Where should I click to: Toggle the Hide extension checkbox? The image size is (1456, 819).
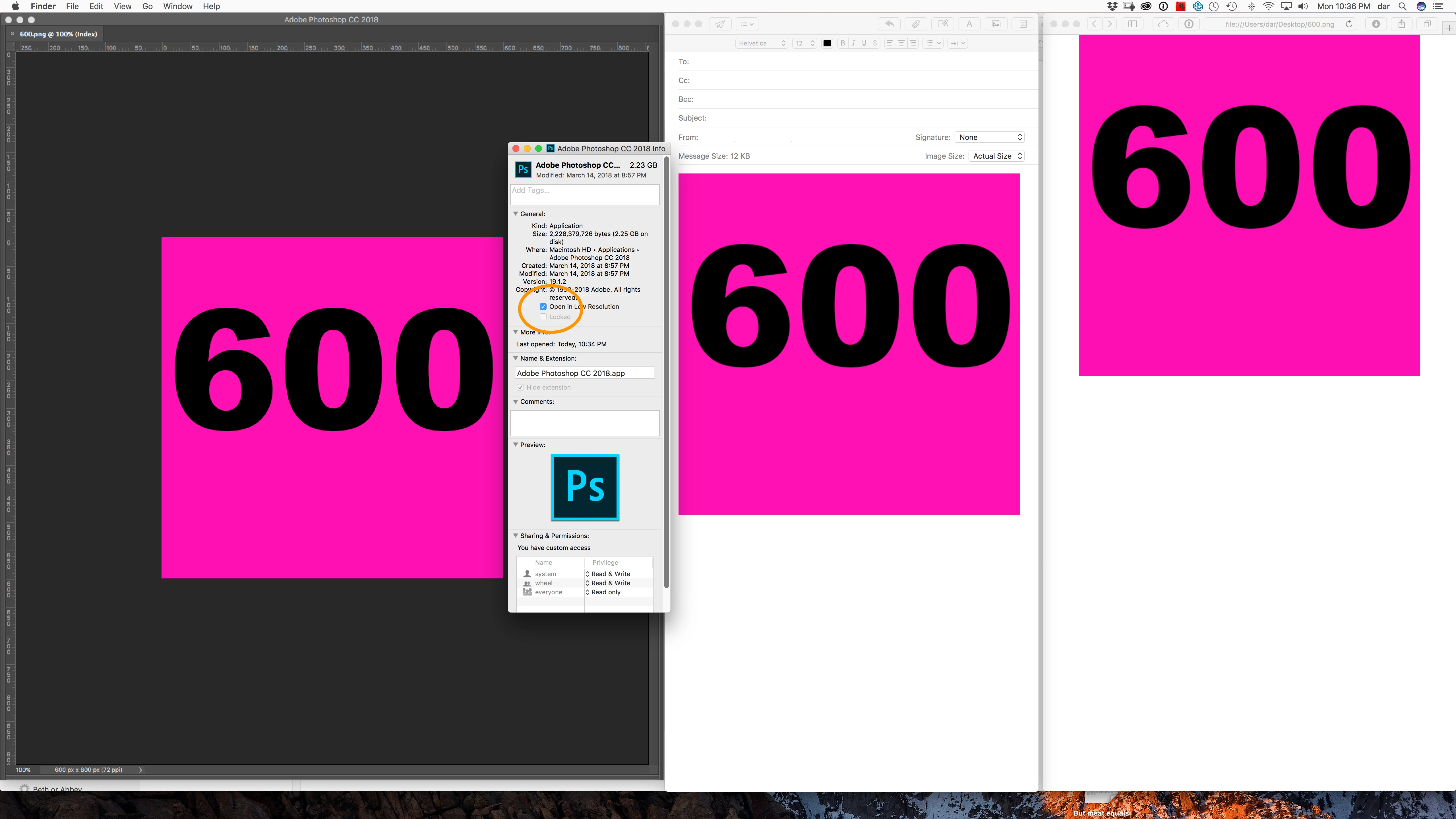pyautogui.click(x=521, y=387)
